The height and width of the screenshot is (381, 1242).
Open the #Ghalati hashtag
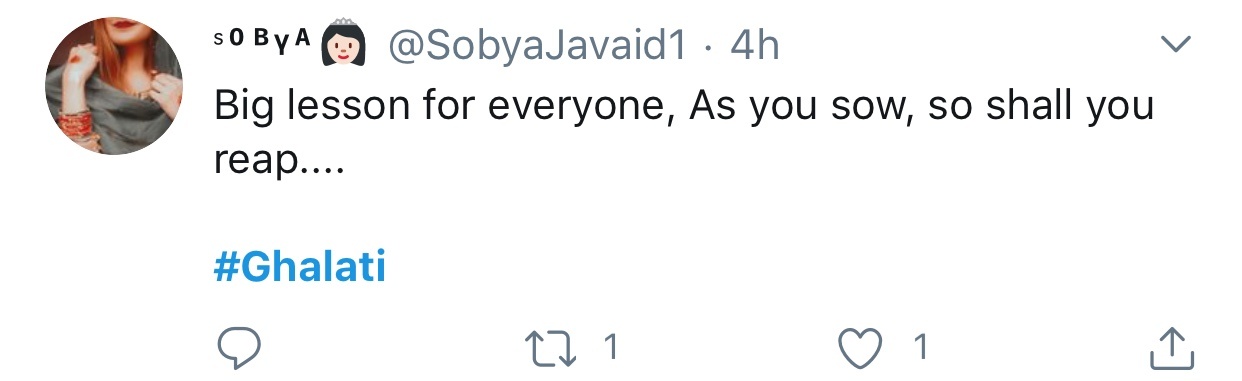[300, 268]
